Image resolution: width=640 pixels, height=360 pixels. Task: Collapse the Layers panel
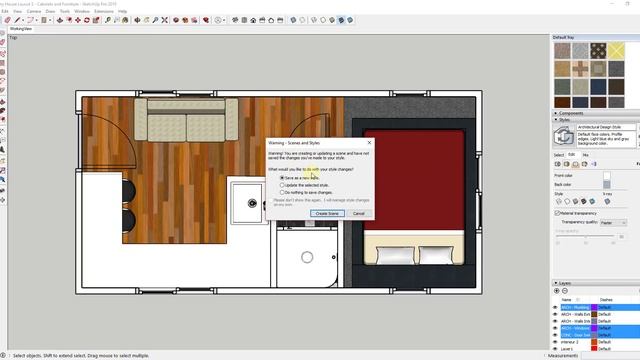pos(556,283)
